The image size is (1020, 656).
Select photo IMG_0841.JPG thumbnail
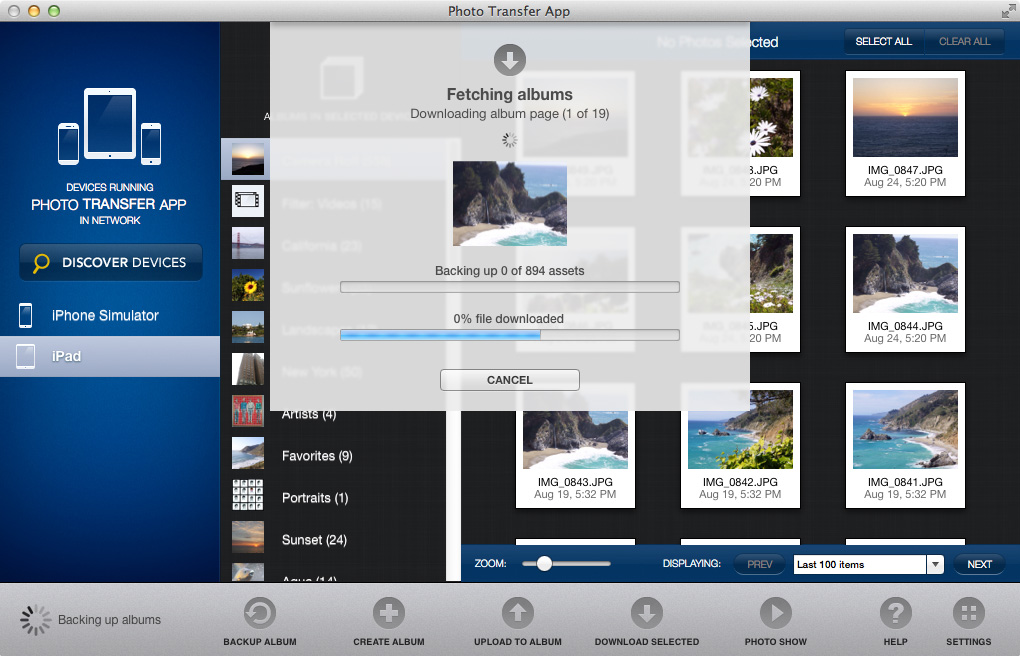point(905,430)
